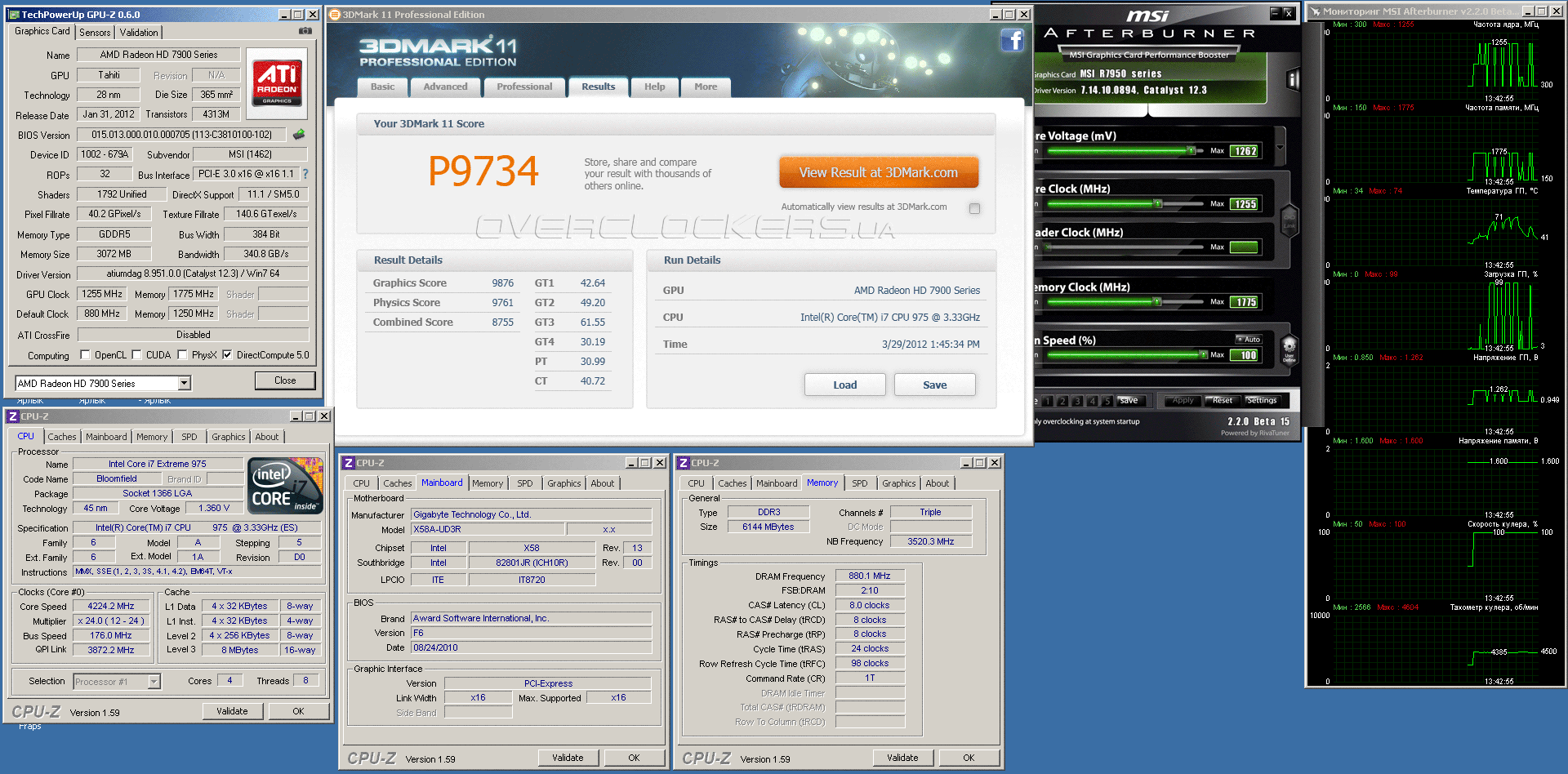Click the GPU-Z title bar icon
1568x774 pixels.
(15, 15)
